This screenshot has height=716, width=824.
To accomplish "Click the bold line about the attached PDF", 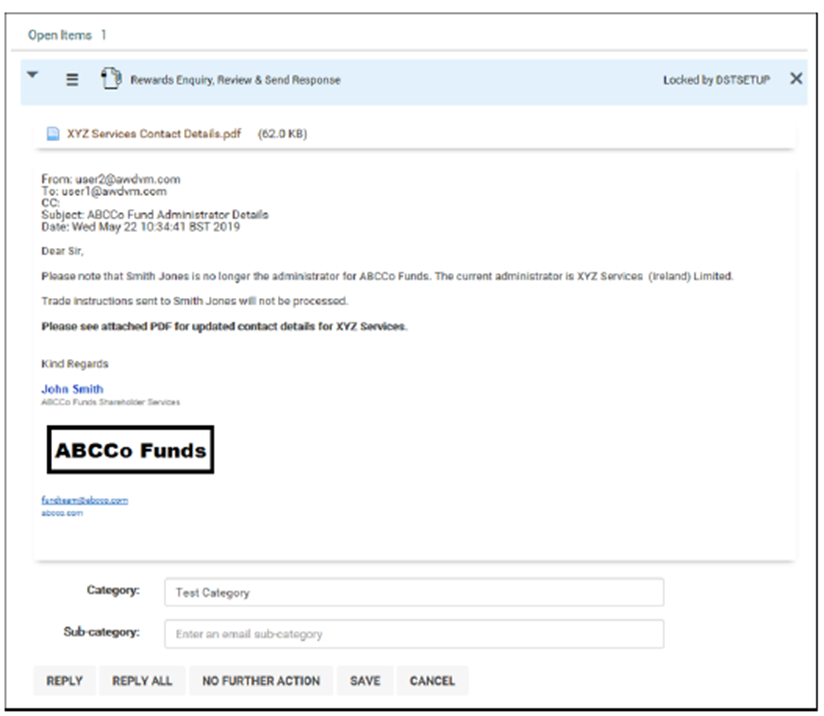I will 224,326.
